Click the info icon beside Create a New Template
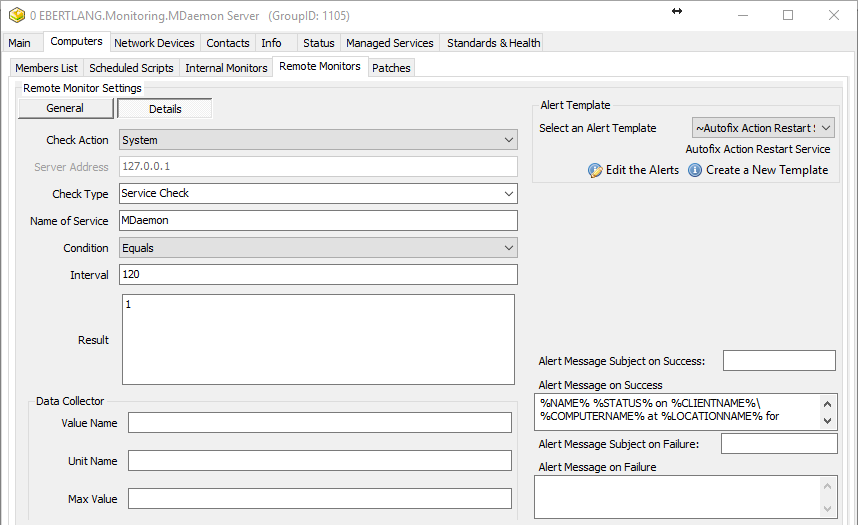The height and width of the screenshot is (525, 858). point(695,170)
